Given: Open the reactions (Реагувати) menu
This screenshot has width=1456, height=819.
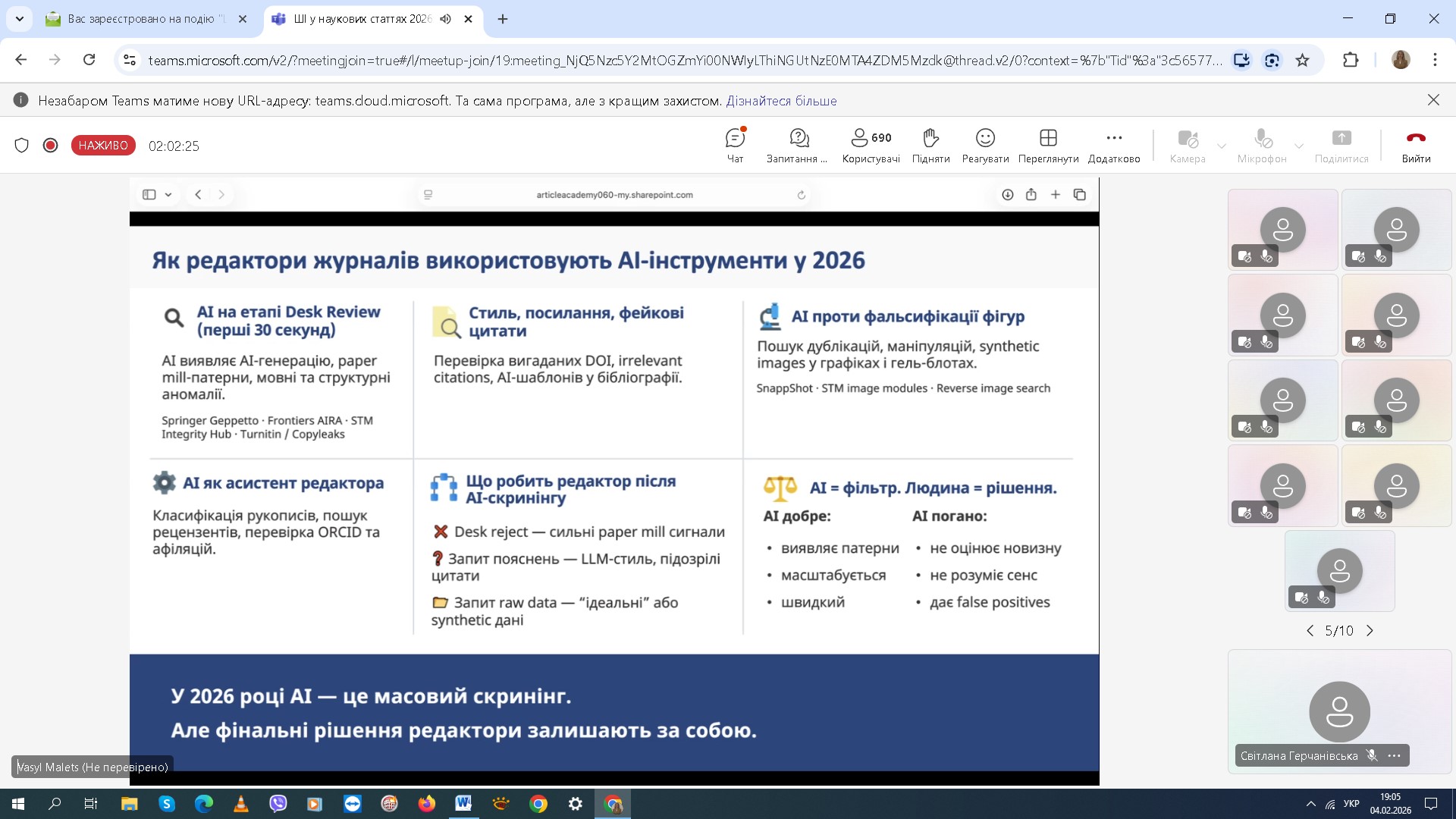Looking at the screenshot, I should pos(985,145).
